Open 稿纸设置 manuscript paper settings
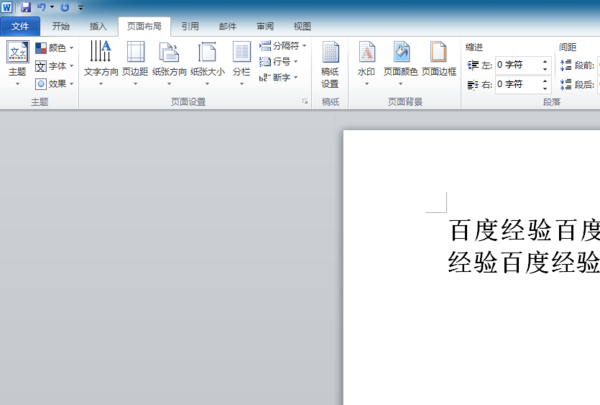This screenshot has height=405, width=600. coord(330,64)
